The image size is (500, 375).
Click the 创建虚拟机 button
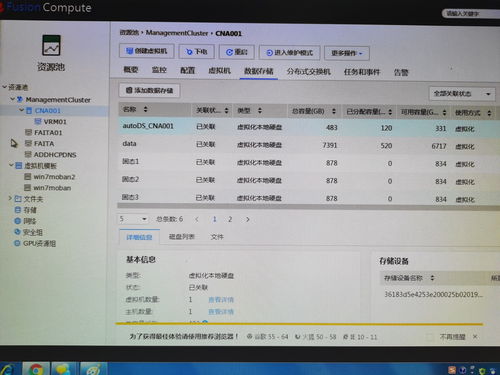[x=147, y=51]
